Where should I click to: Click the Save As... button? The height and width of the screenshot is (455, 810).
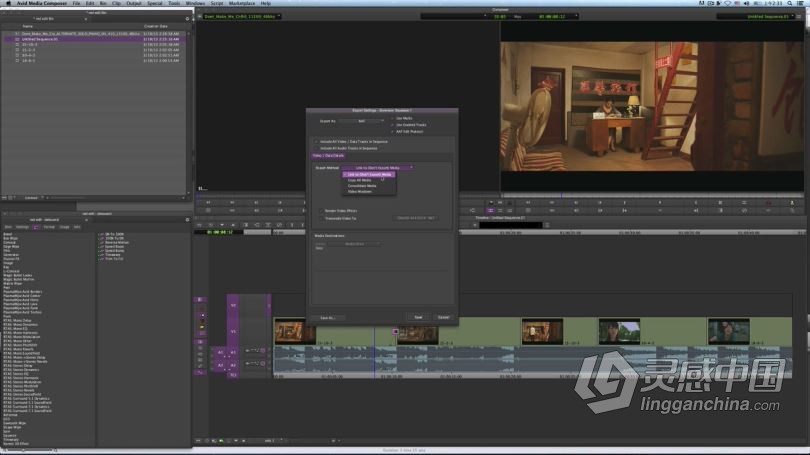point(328,318)
